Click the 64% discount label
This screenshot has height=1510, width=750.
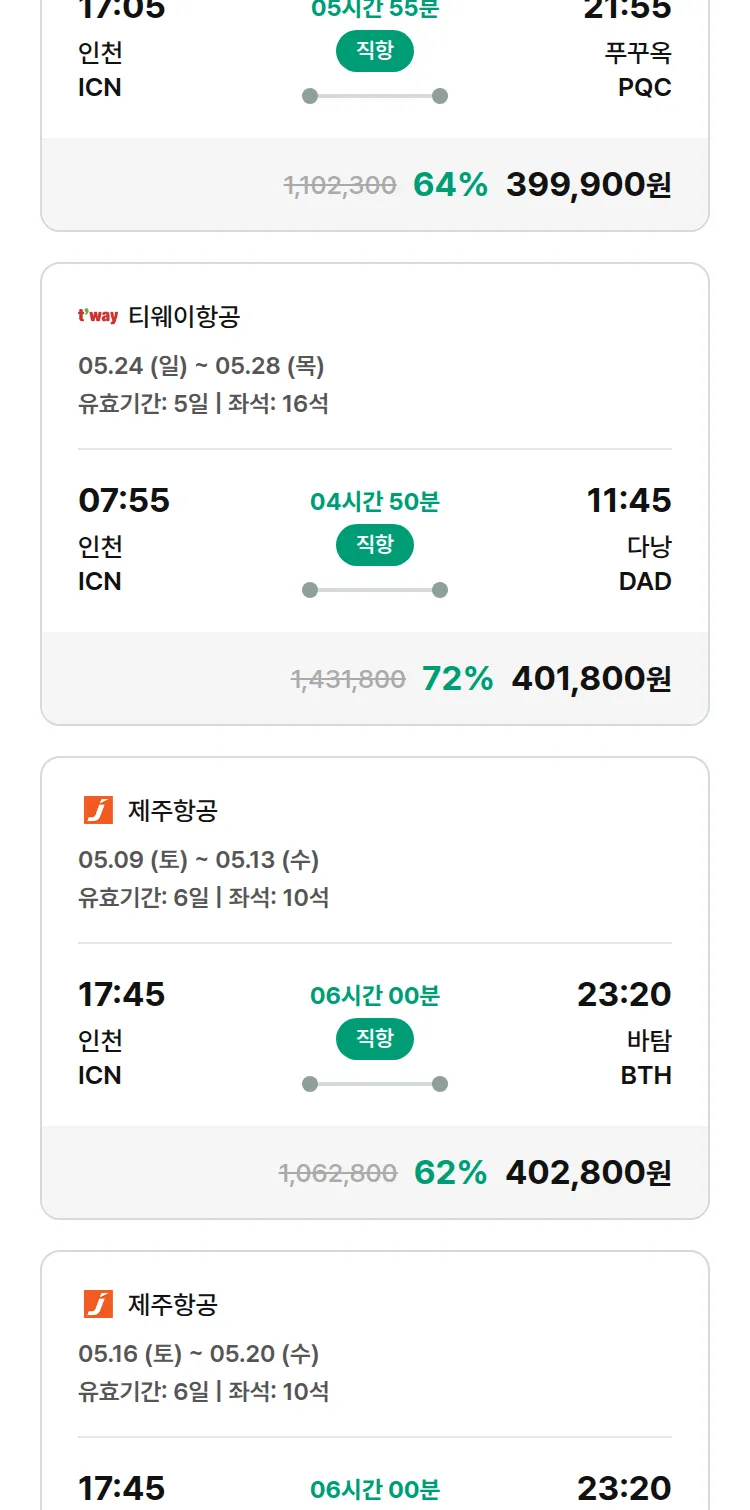450,185
